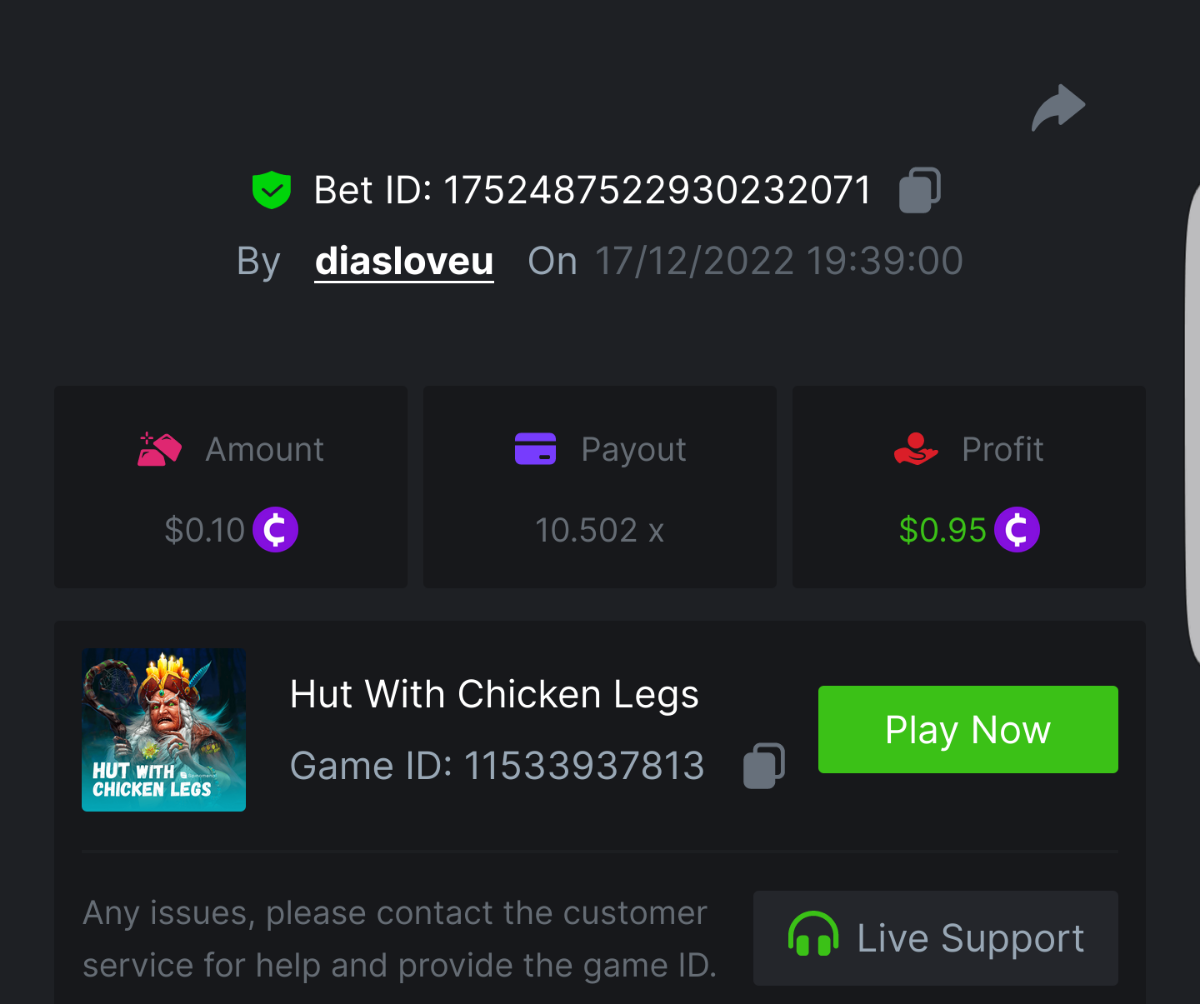1200x1004 pixels.
Task: Click the Hut With Chicken Legs title
Action: (x=494, y=694)
